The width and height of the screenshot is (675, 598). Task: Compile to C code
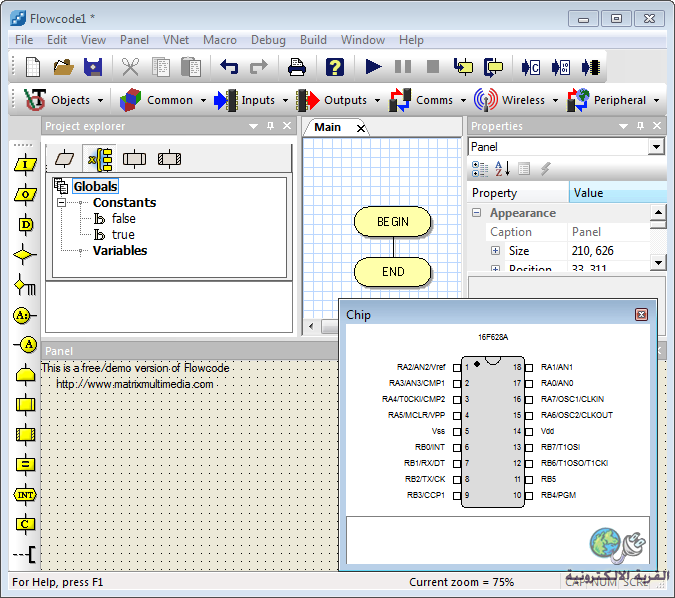530,67
